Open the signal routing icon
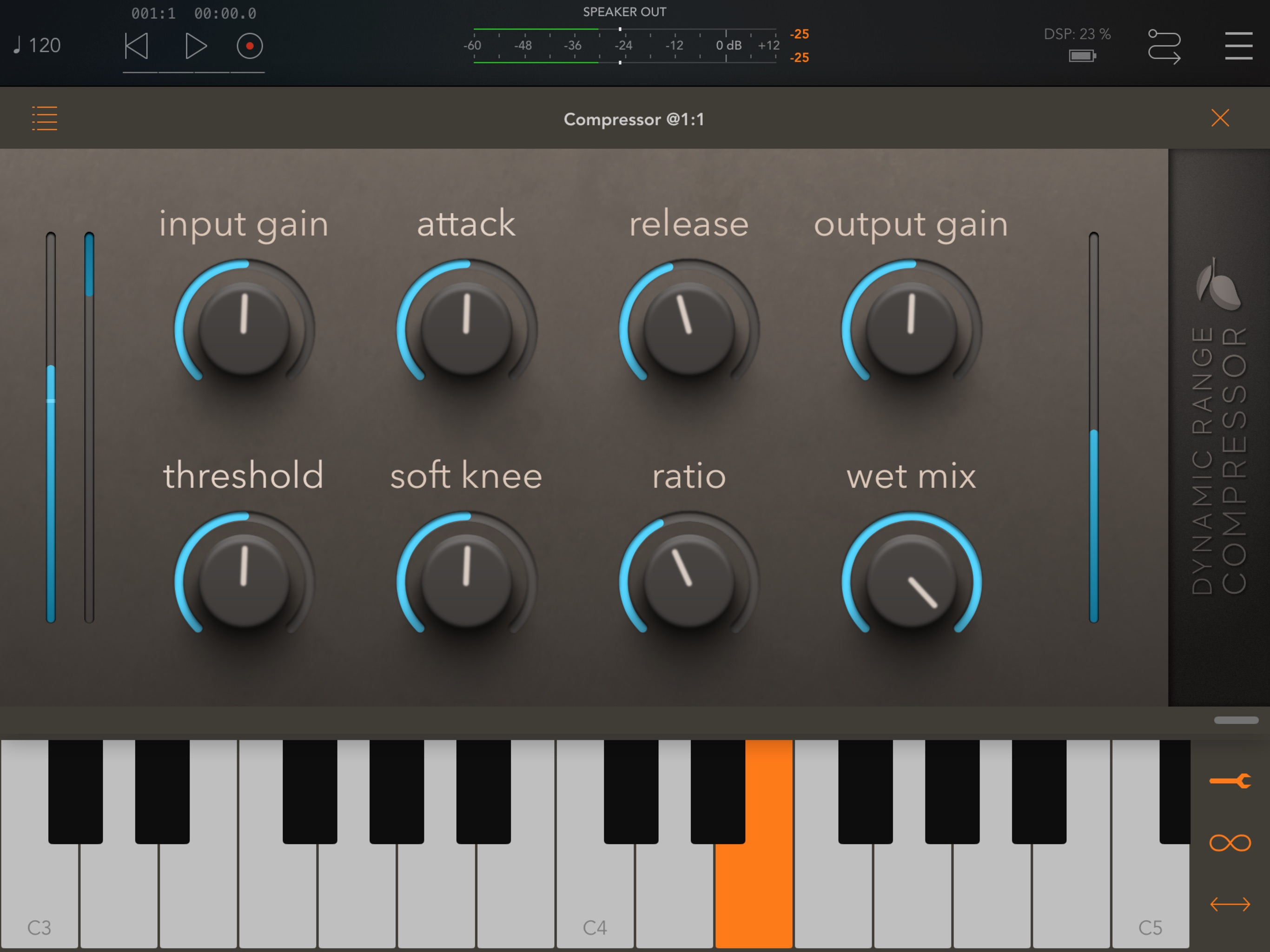Image resolution: width=1270 pixels, height=952 pixels. pyautogui.click(x=1164, y=46)
